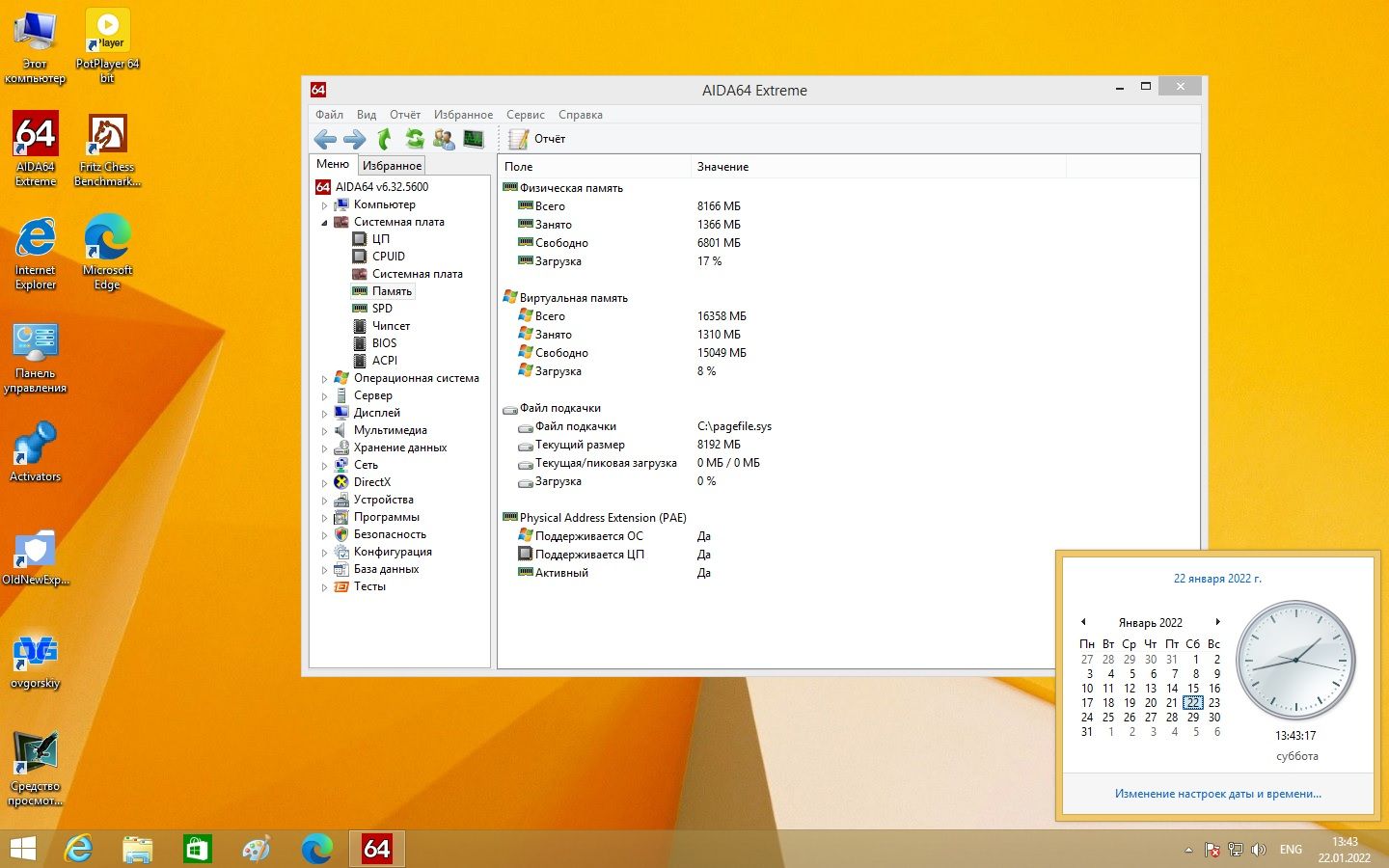Open the green monitor graph toolbar icon
Image resolution: width=1389 pixels, height=868 pixels.
coord(473,139)
